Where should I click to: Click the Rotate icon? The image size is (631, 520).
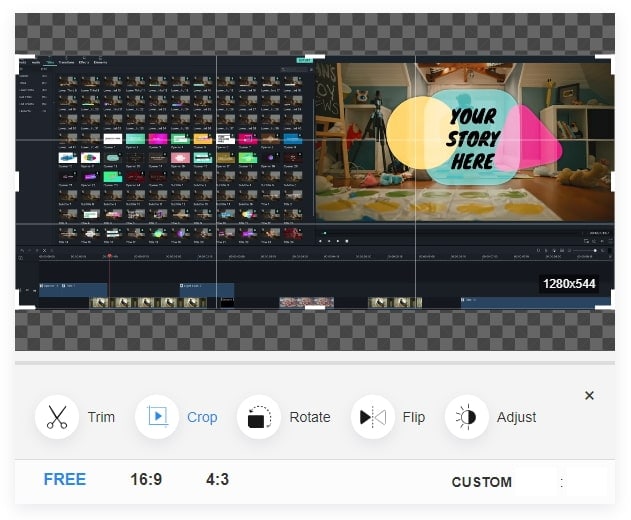point(259,417)
